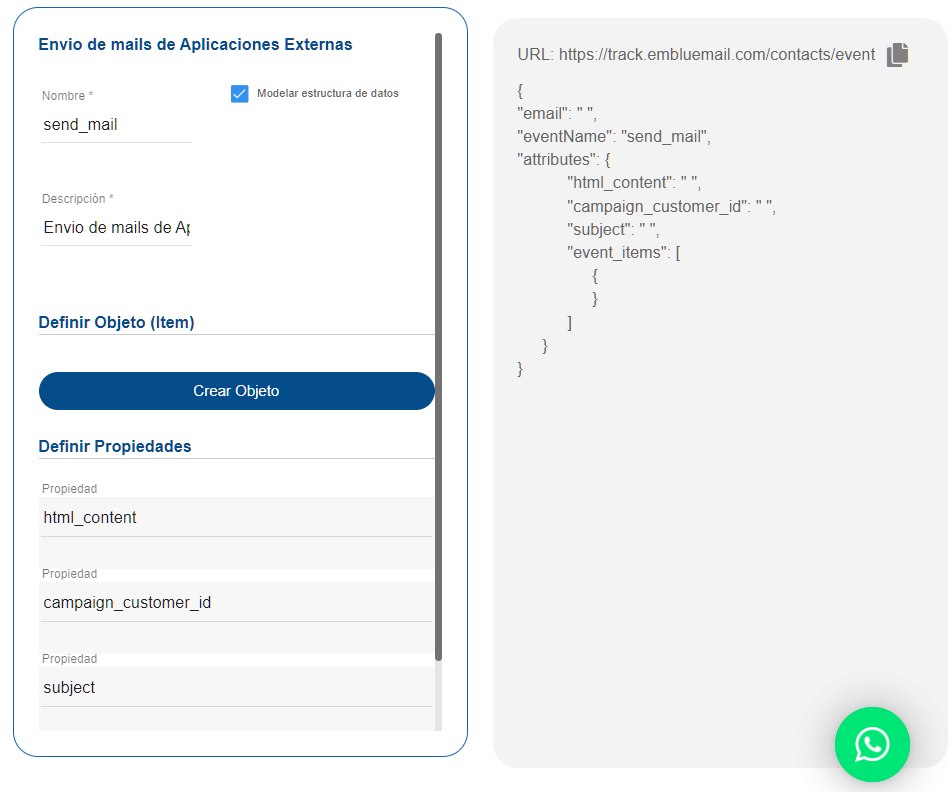Click the Modelar estructura de datos label
Image resolution: width=951 pixels, height=792 pixels.
(328, 93)
